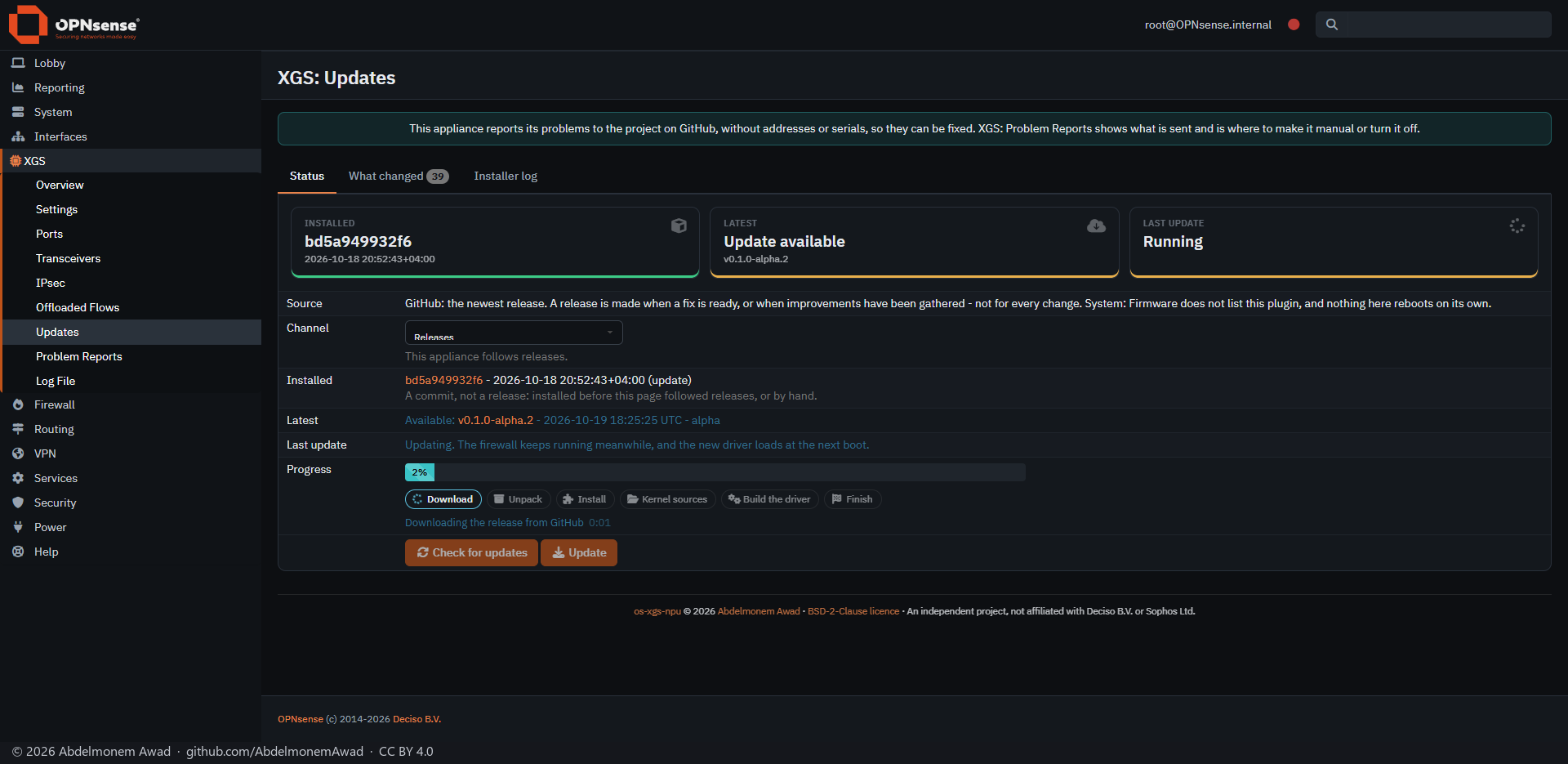Click root@OPNsense.internal user label

(1208, 25)
